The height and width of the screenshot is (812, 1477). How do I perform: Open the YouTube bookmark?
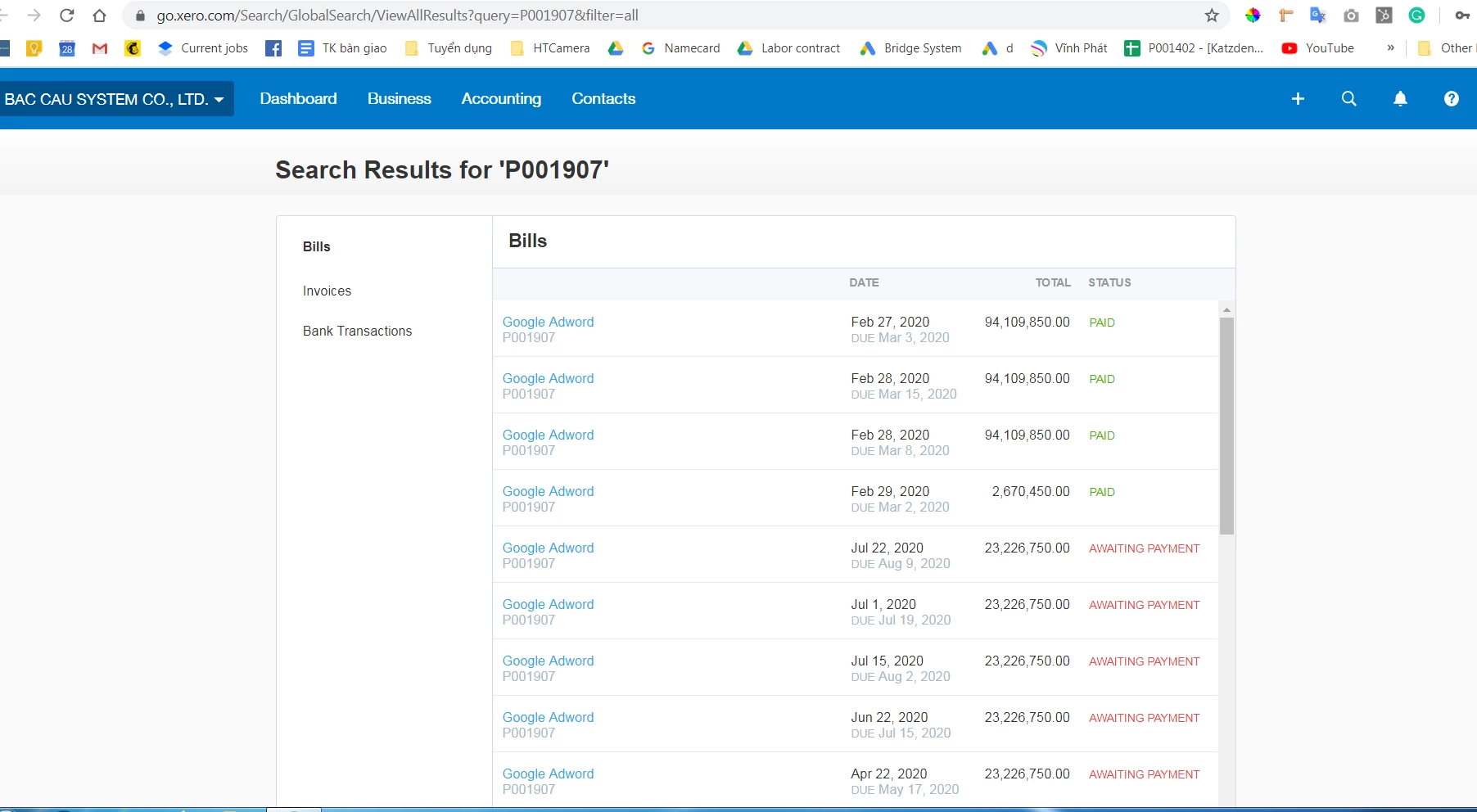point(1317,48)
